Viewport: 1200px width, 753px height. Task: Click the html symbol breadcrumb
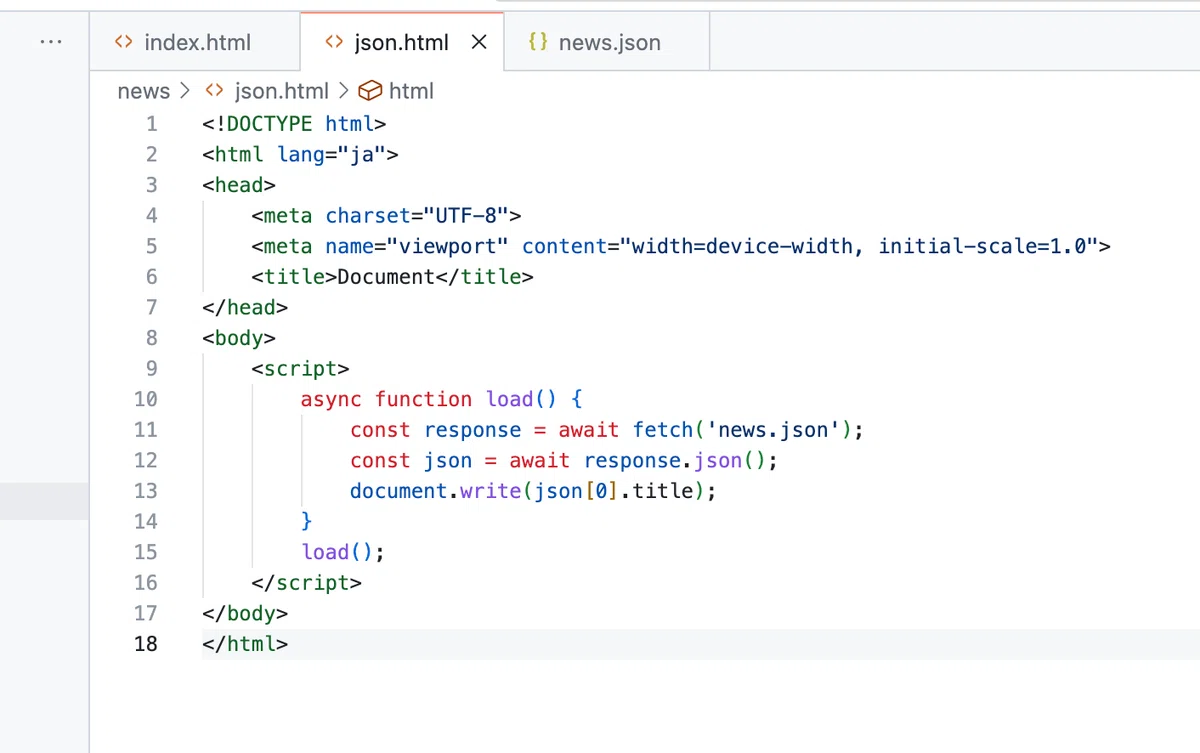click(411, 91)
